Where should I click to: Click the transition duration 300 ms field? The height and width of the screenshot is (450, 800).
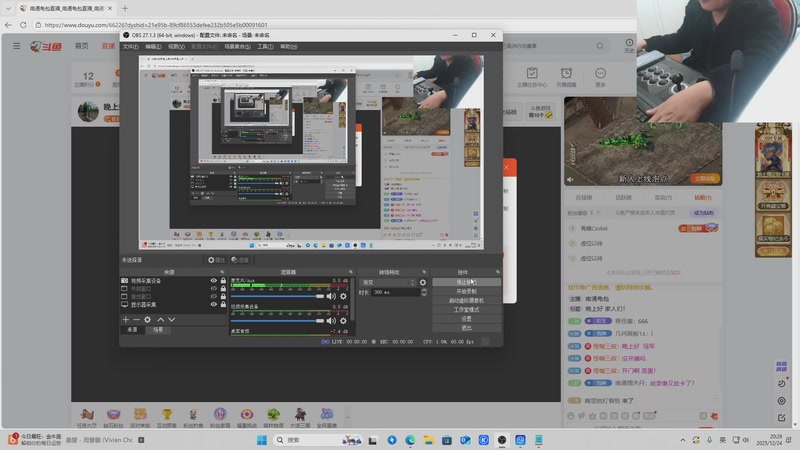tap(395, 292)
